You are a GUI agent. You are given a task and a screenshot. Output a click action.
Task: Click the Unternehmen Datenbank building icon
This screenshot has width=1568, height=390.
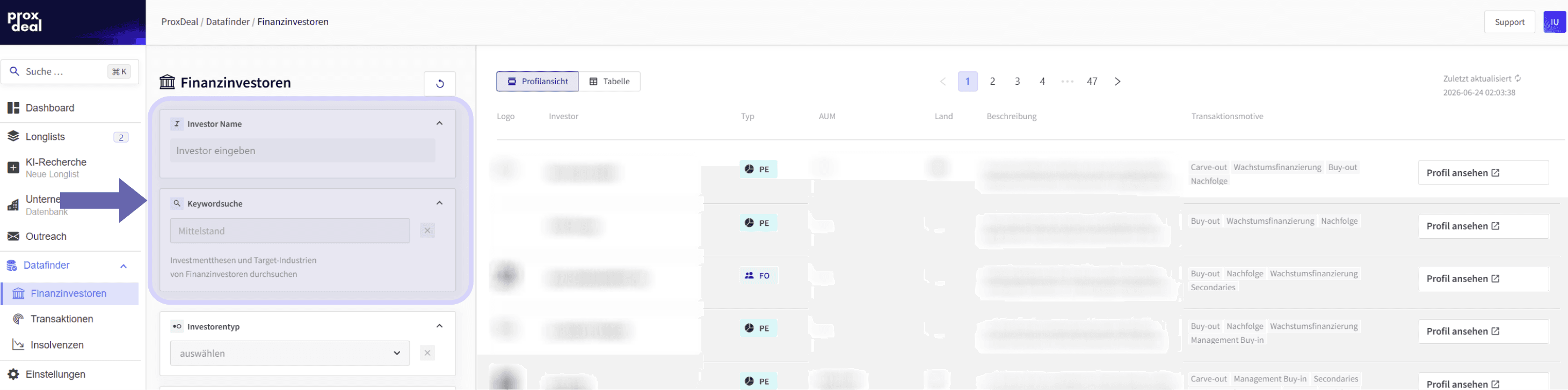13,205
